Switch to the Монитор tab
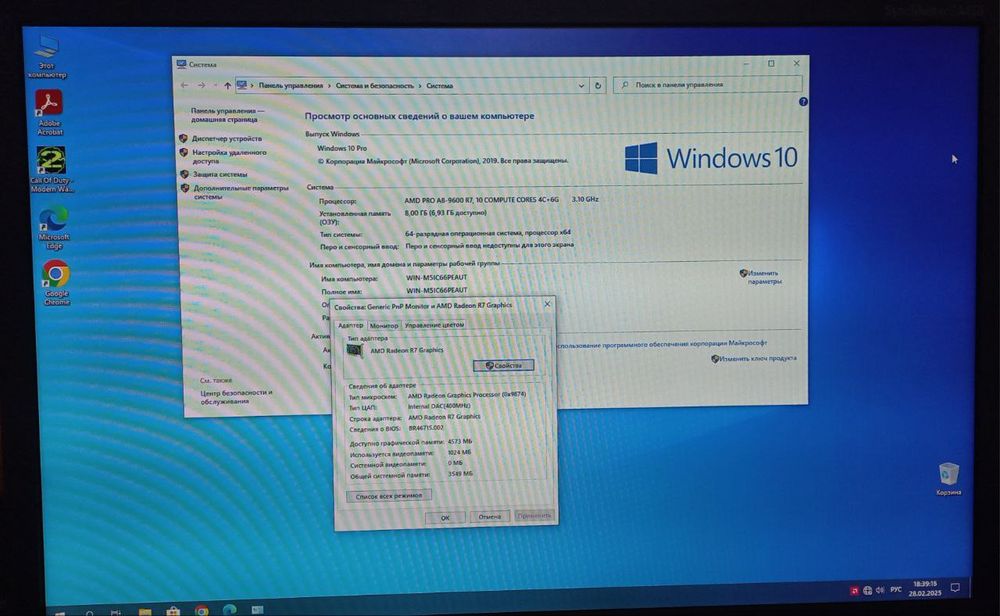This screenshot has height=616, width=1000. (384, 325)
